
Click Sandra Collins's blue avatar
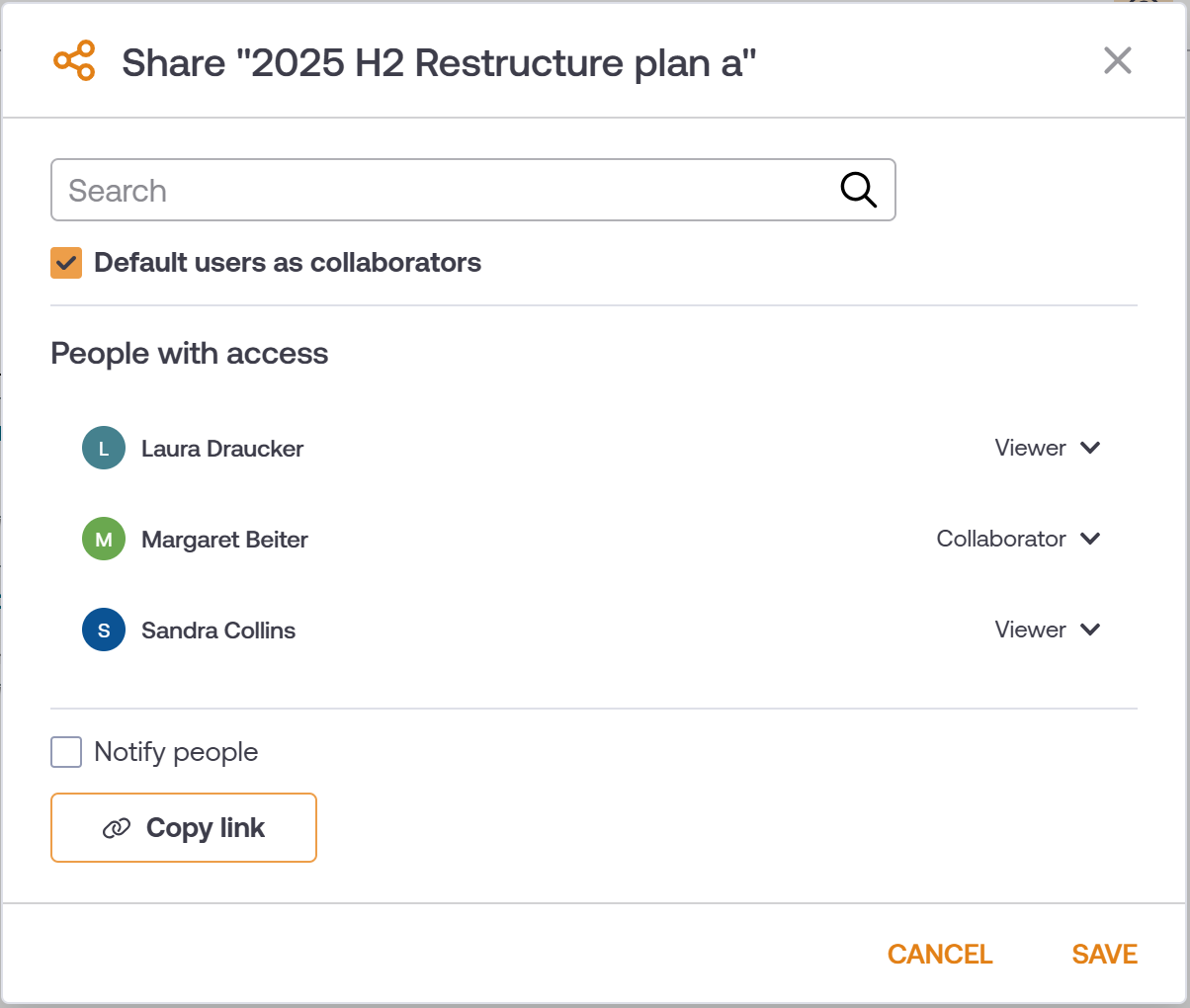[104, 630]
